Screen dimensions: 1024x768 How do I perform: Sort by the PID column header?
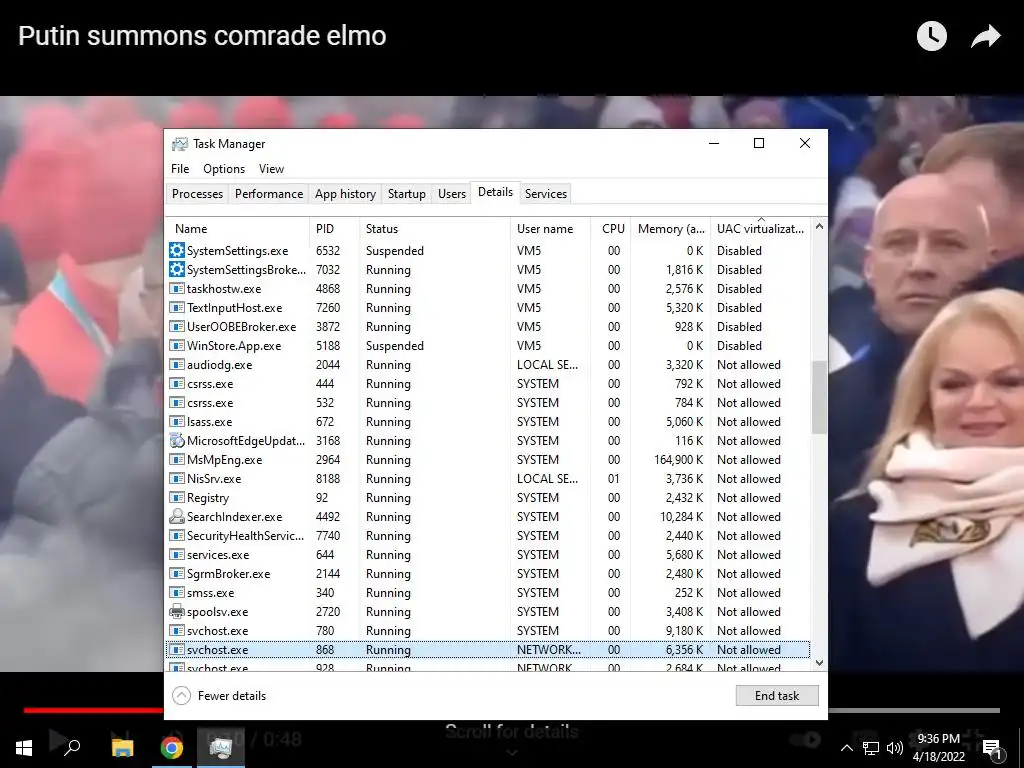click(334, 229)
